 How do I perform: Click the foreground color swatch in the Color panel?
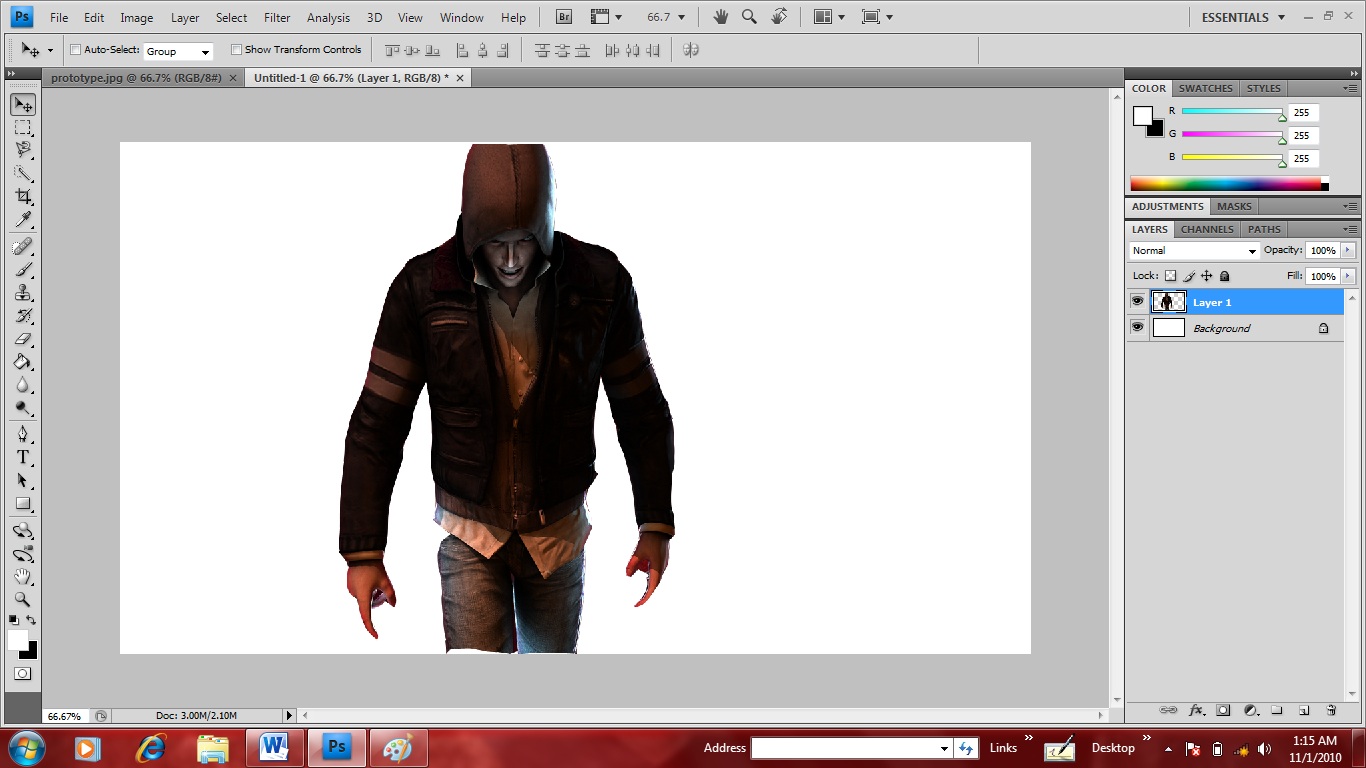pos(1142,116)
